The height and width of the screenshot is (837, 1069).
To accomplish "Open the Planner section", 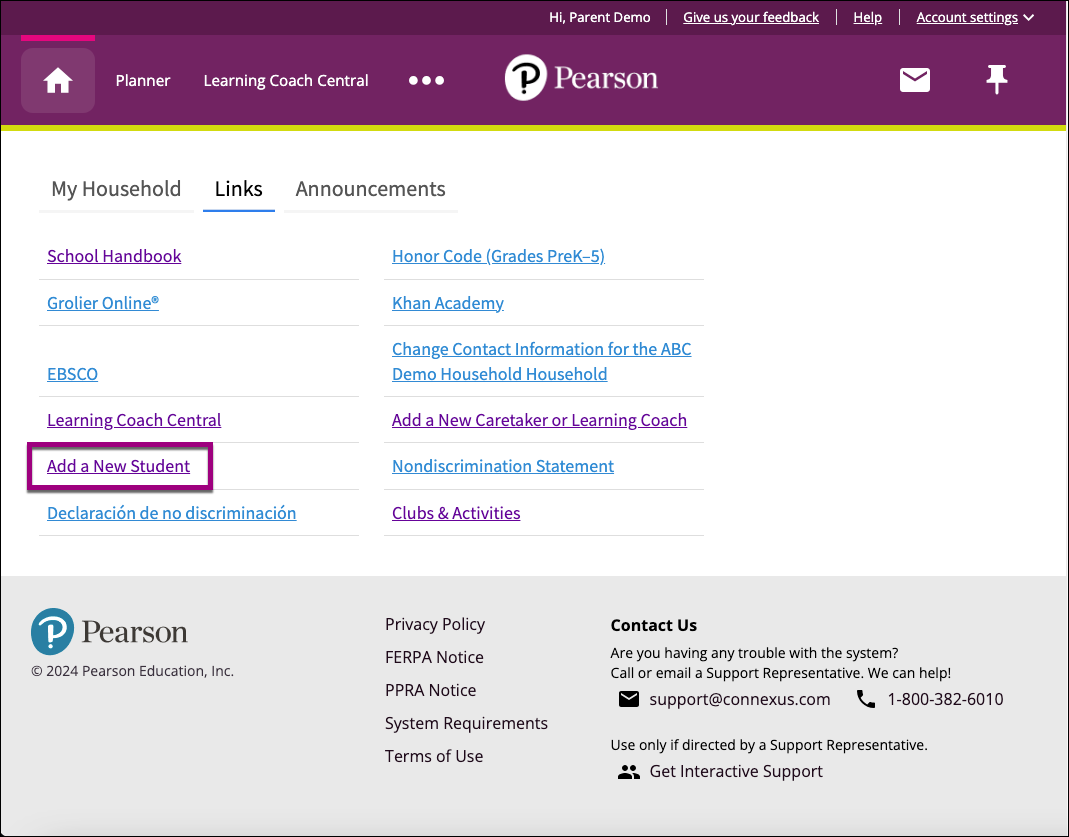I will tap(142, 80).
